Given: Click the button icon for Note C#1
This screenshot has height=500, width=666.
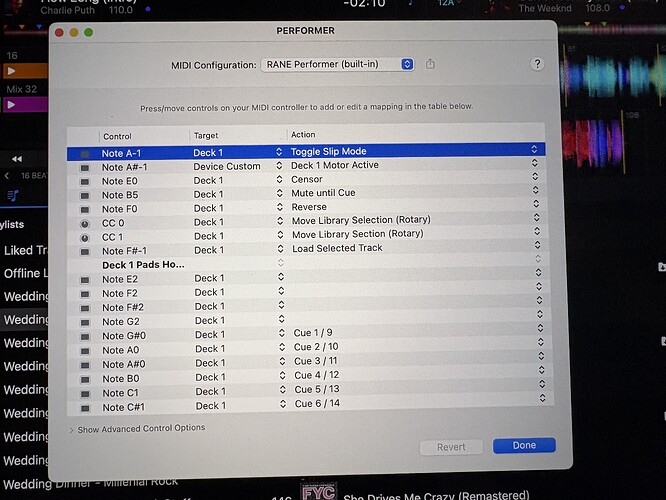Looking at the screenshot, I should (x=85, y=407).
